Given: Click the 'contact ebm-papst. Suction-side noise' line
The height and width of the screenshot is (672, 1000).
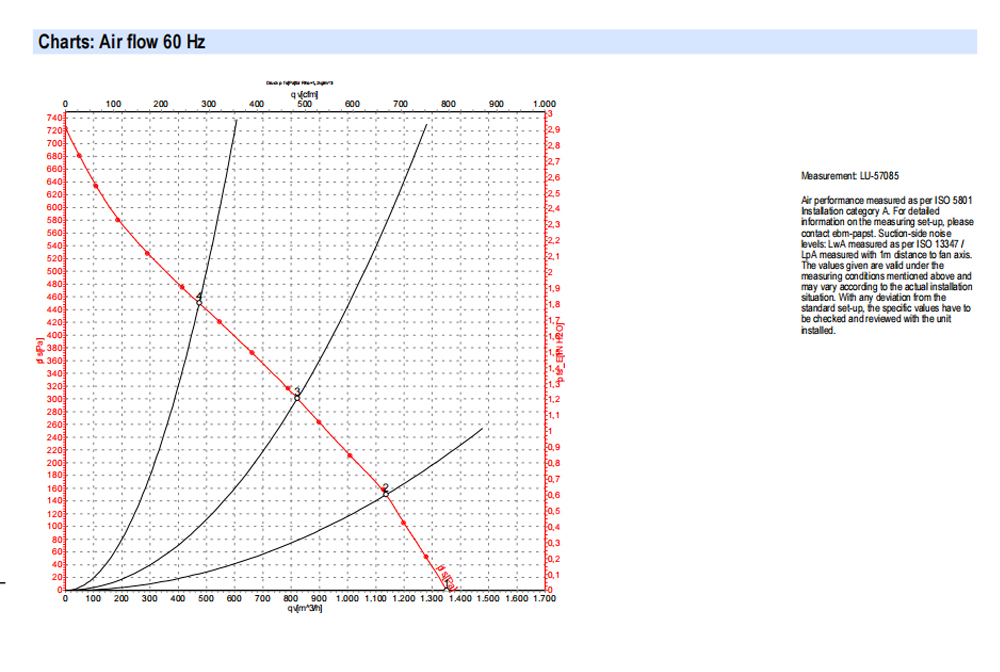Looking at the screenshot, I should 876,233.
